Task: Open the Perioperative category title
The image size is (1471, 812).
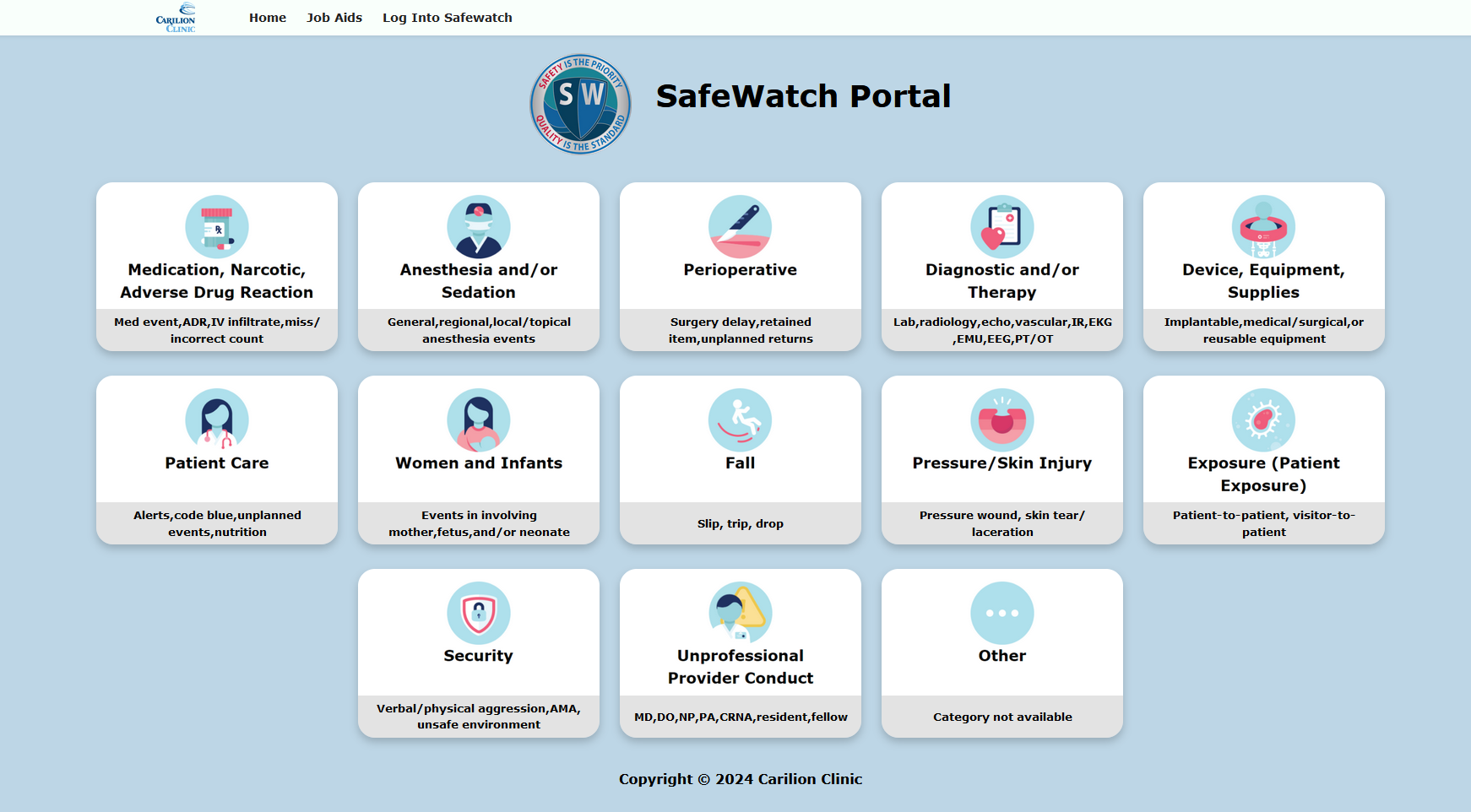Action: pos(741,270)
